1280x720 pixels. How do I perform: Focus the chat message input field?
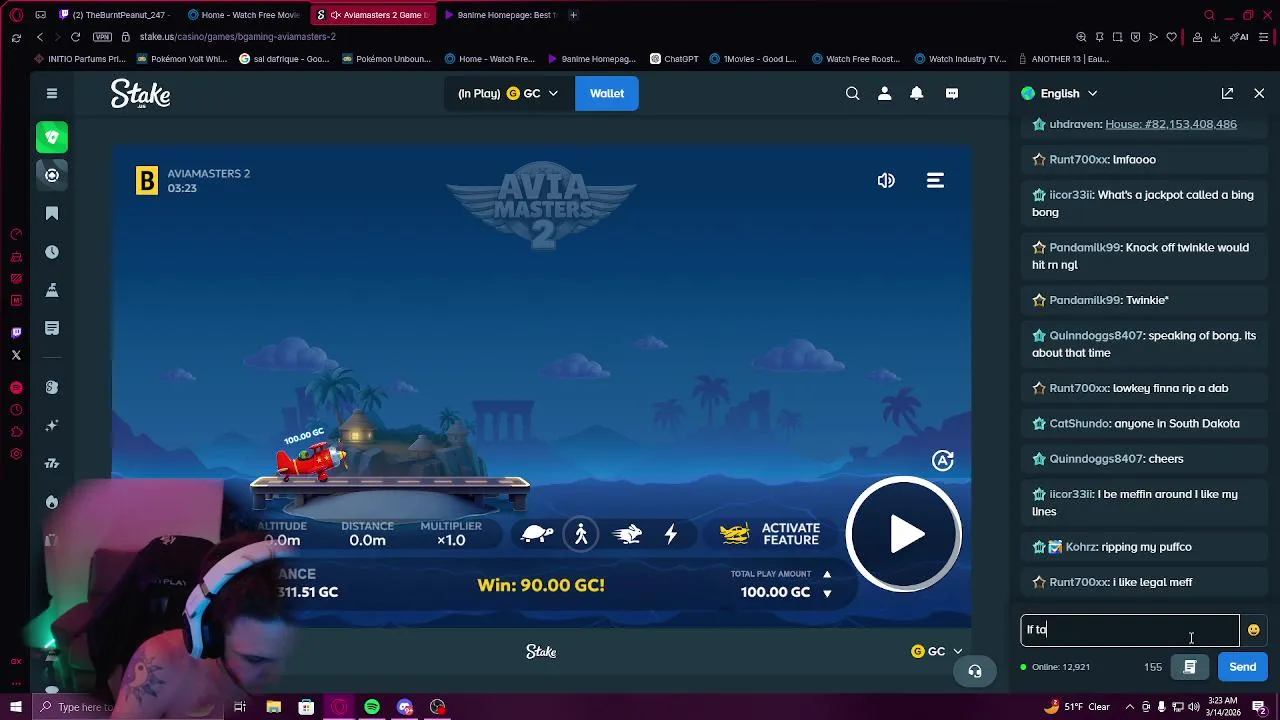(1130, 630)
